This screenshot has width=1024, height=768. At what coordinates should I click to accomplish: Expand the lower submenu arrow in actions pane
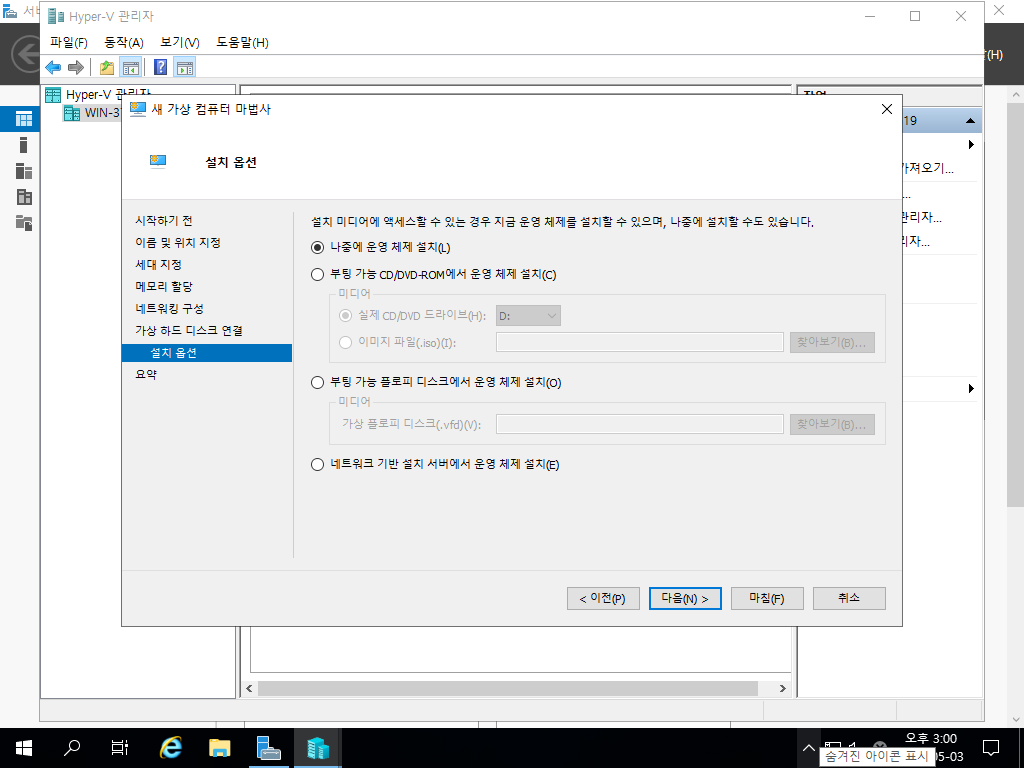point(971,389)
